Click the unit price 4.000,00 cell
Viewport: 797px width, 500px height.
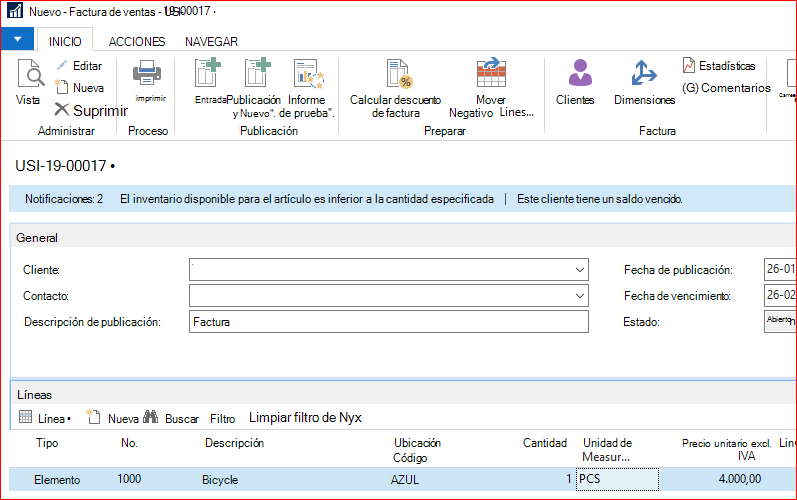740,479
